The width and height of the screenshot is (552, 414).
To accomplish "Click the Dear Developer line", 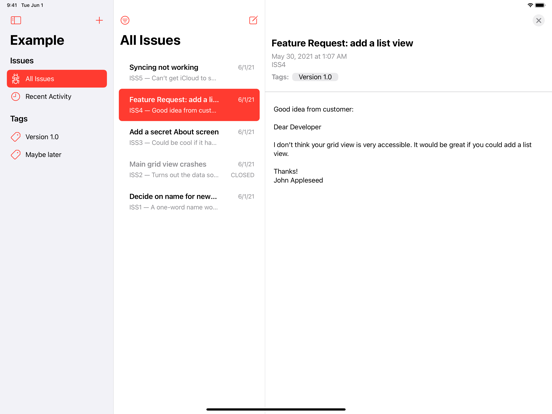I will click(297, 127).
